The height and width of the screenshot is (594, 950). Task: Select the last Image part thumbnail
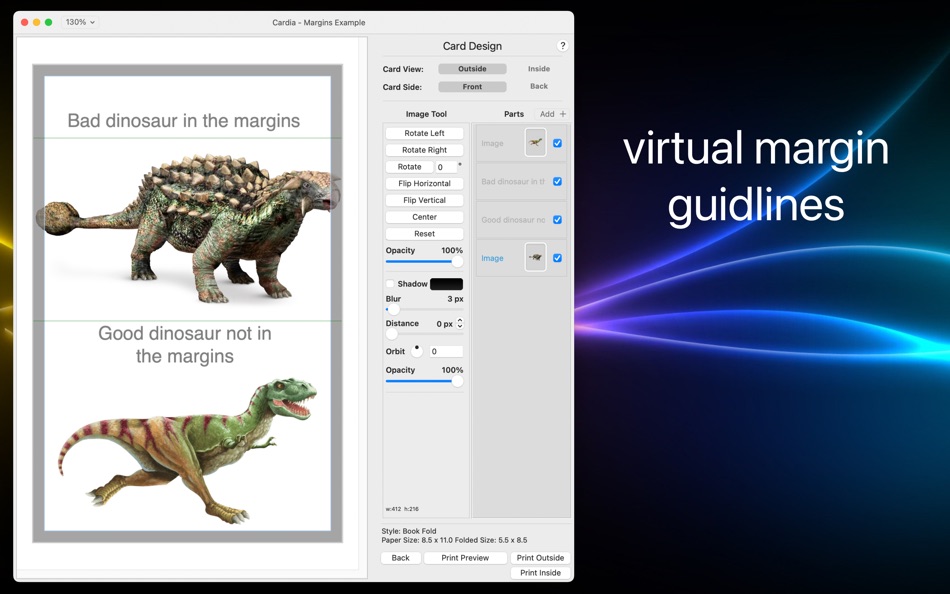click(536, 258)
